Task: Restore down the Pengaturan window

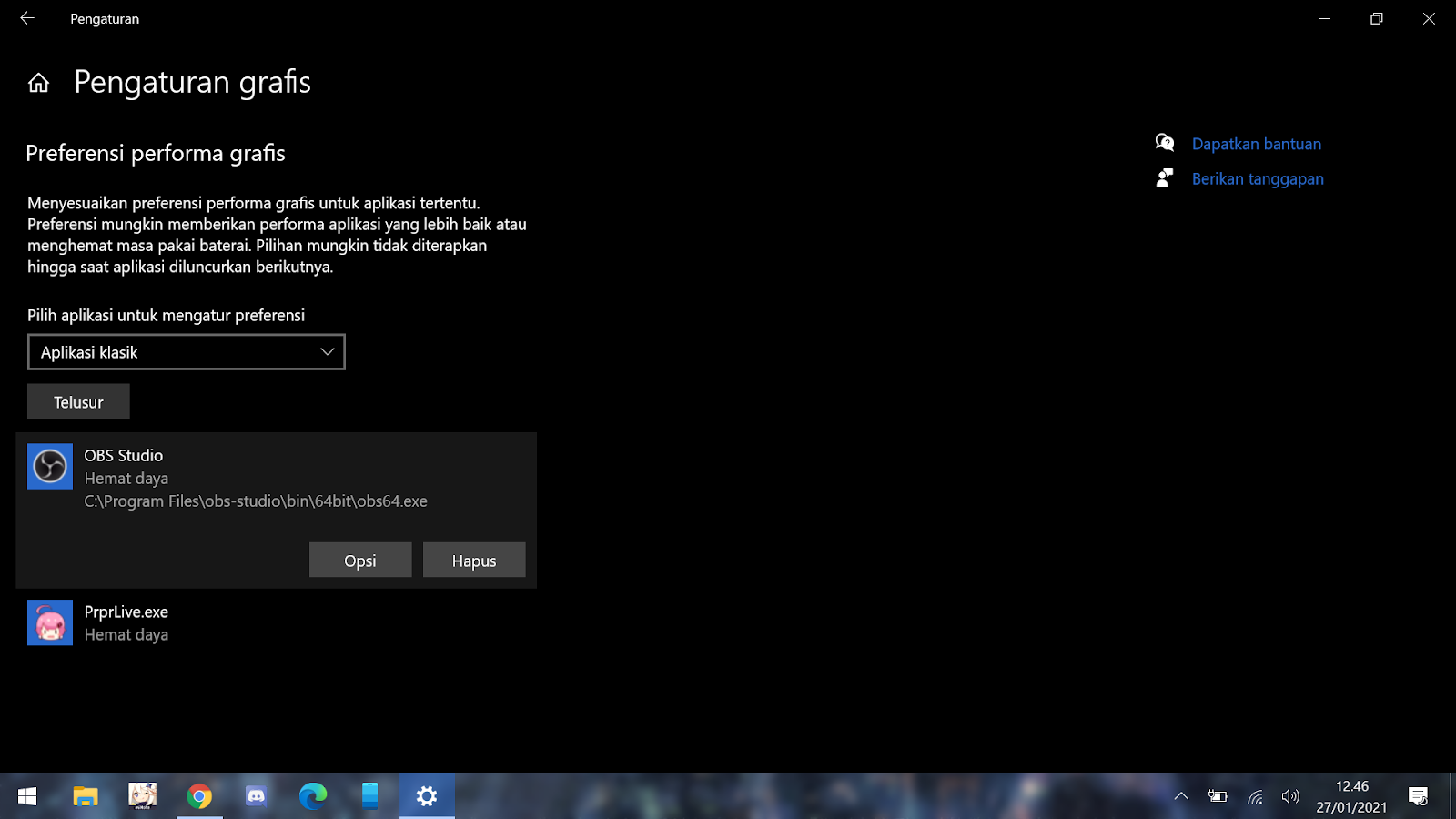Action: click(1377, 18)
